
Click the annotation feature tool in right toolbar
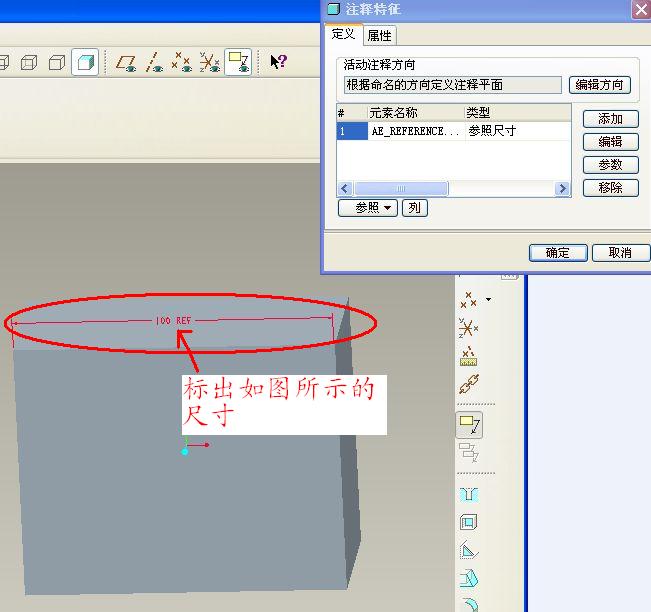pyautogui.click(x=469, y=425)
